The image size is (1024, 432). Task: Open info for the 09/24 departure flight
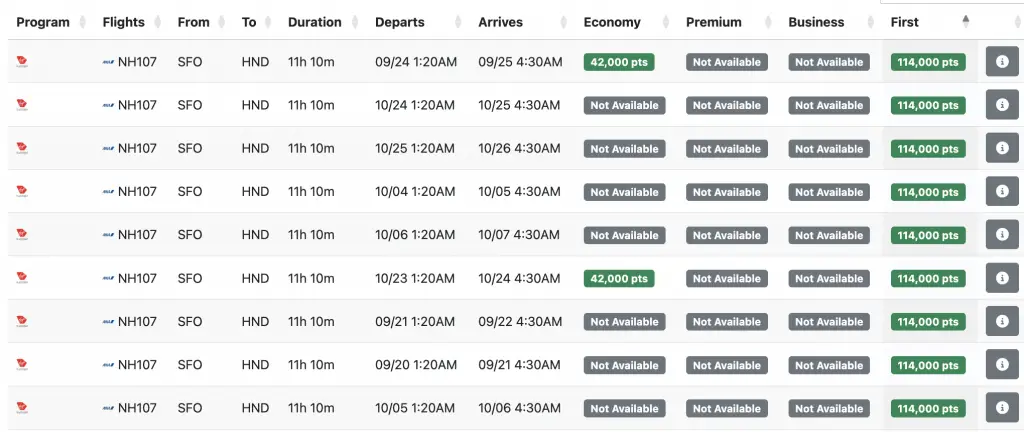pyautogui.click(x=1002, y=62)
